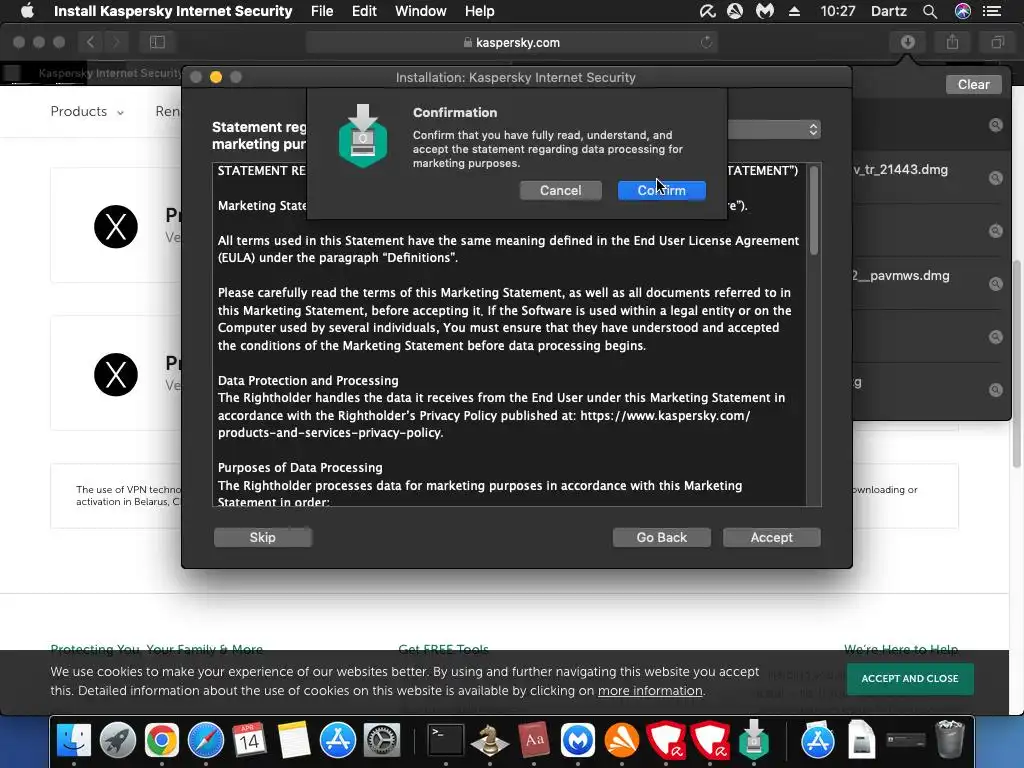Click the "We're Here to Help" link

(x=901, y=649)
